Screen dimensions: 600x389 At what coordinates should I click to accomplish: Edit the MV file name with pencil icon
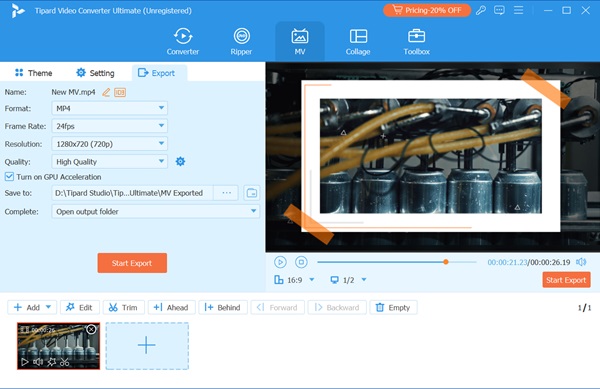106,92
